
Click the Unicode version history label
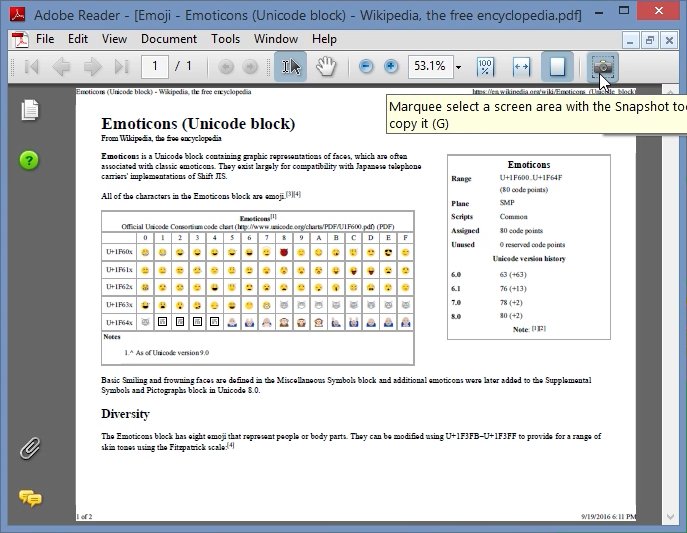point(529,258)
